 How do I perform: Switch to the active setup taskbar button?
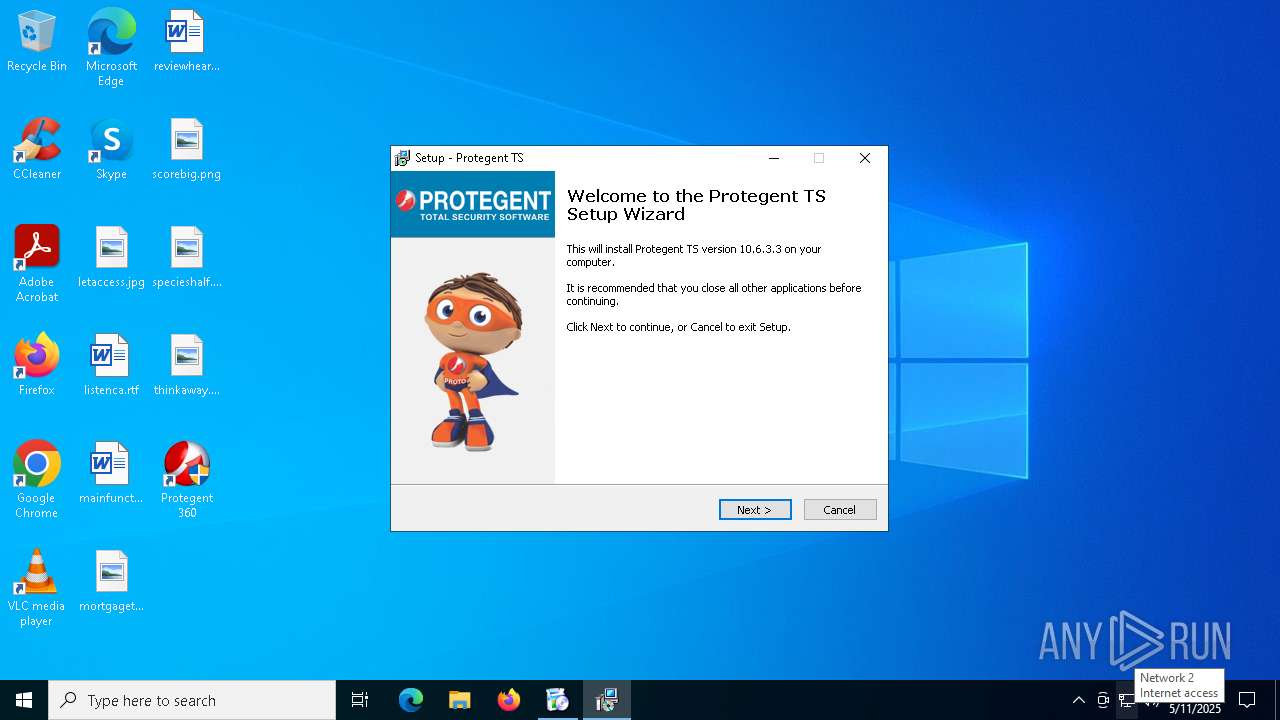coord(606,700)
